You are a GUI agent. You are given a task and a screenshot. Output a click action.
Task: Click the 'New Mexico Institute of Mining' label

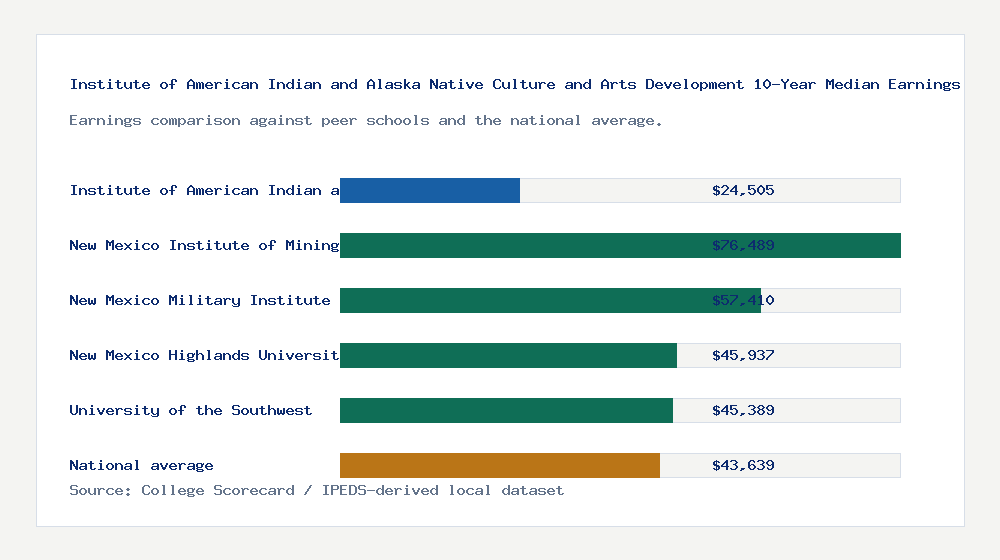coord(204,245)
